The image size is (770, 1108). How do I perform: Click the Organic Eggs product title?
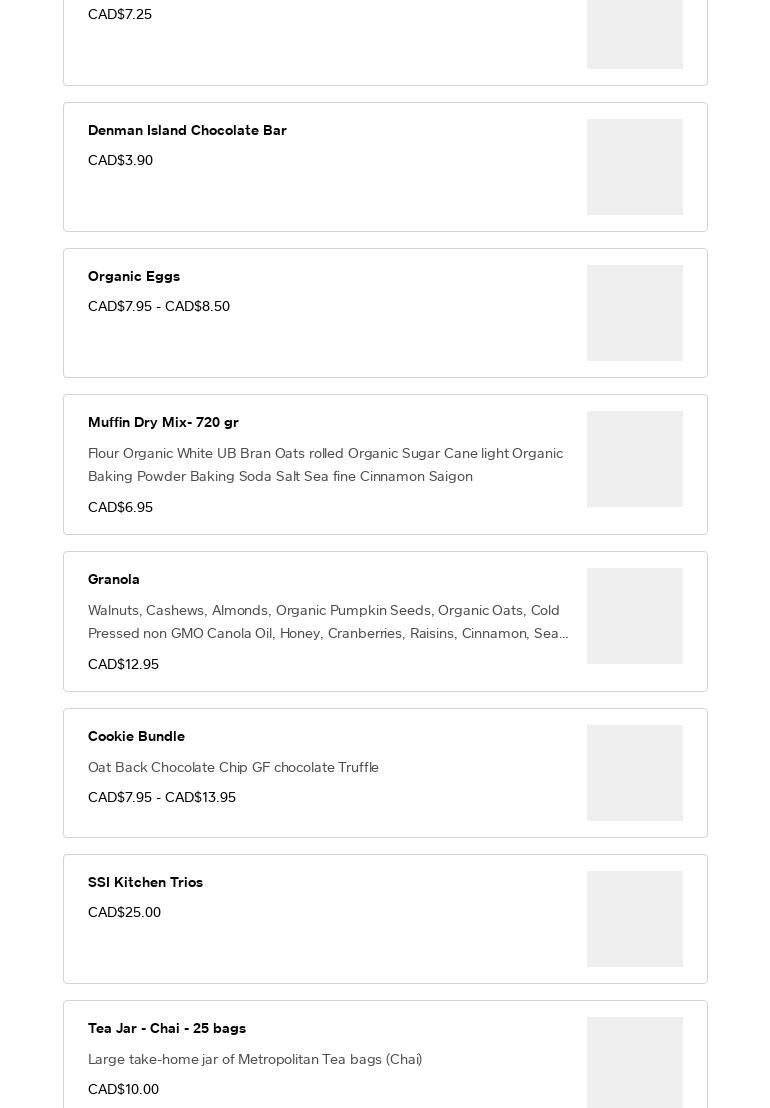tap(134, 277)
